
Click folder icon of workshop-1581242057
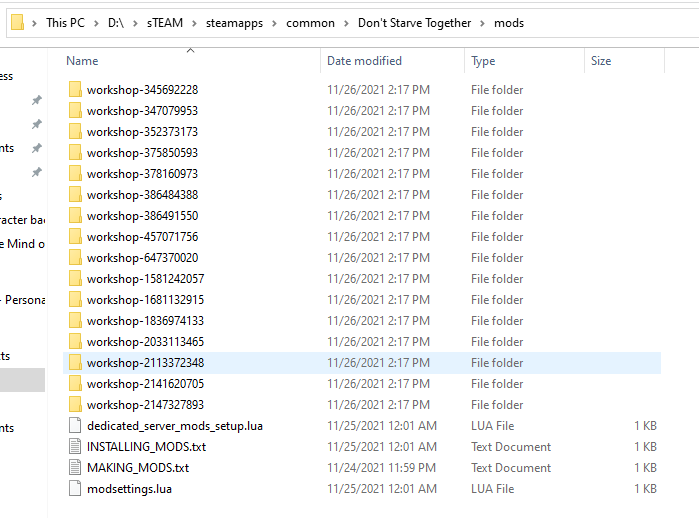click(x=75, y=279)
